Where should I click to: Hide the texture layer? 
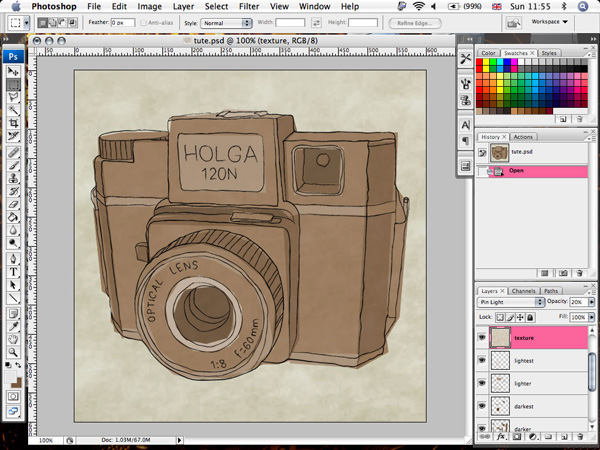click(482, 338)
